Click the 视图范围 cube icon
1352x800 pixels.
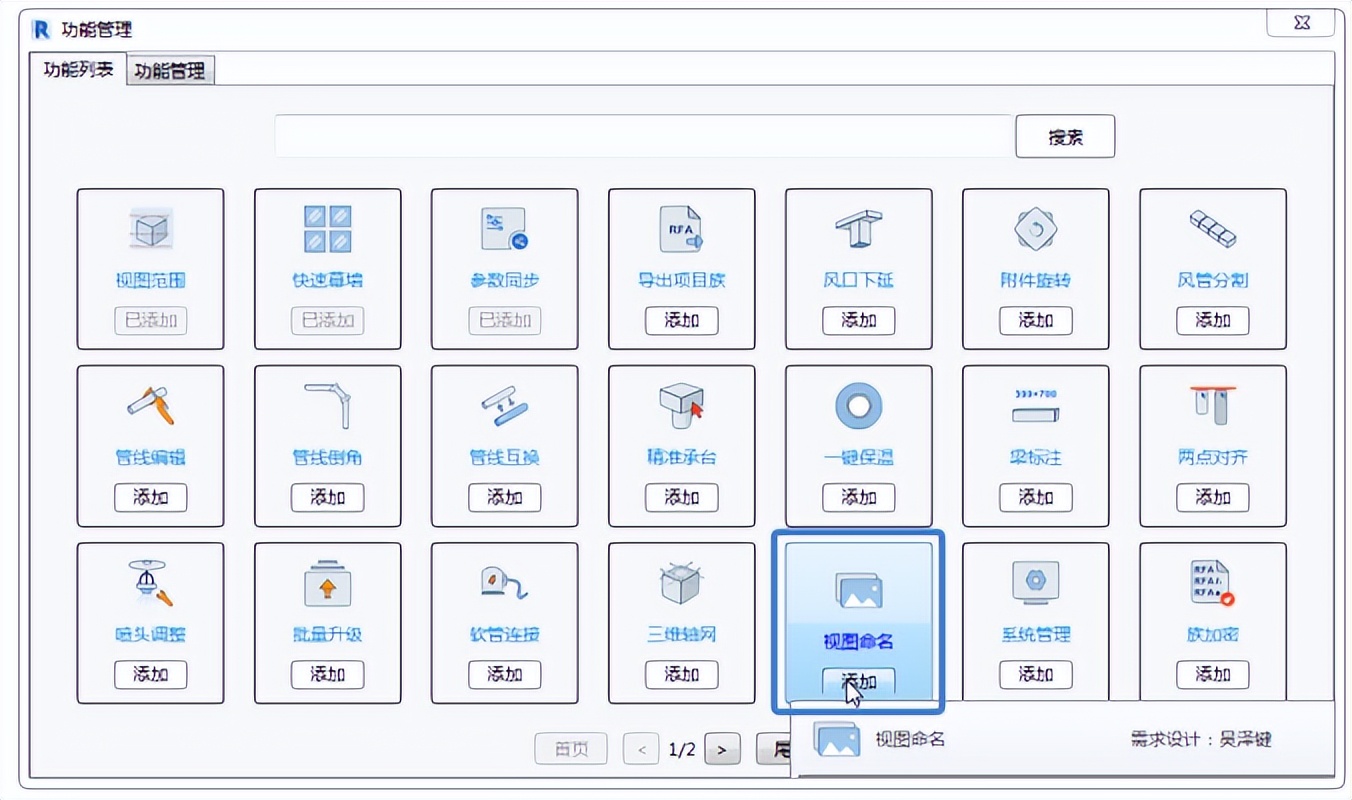point(151,230)
